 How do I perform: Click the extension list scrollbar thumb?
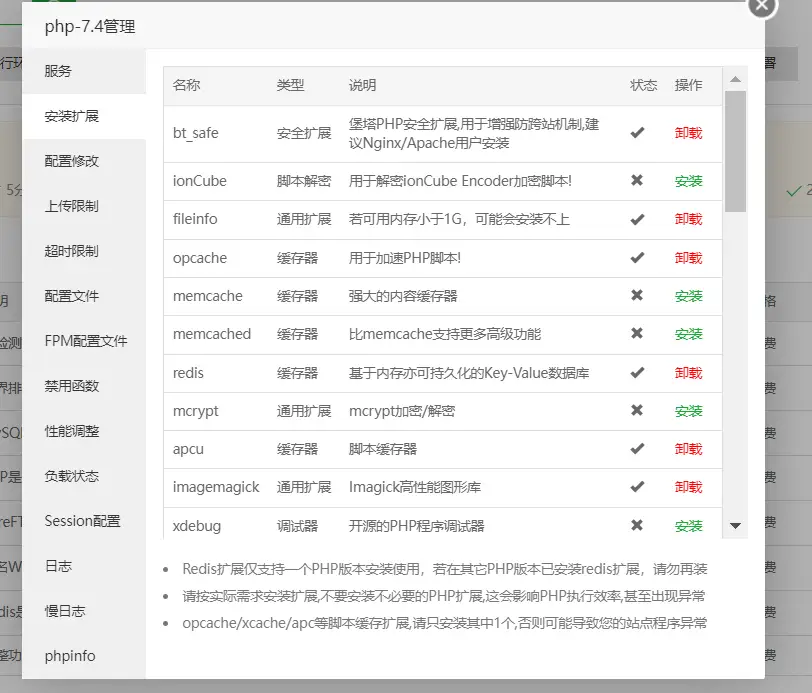pyautogui.click(x=736, y=150)
